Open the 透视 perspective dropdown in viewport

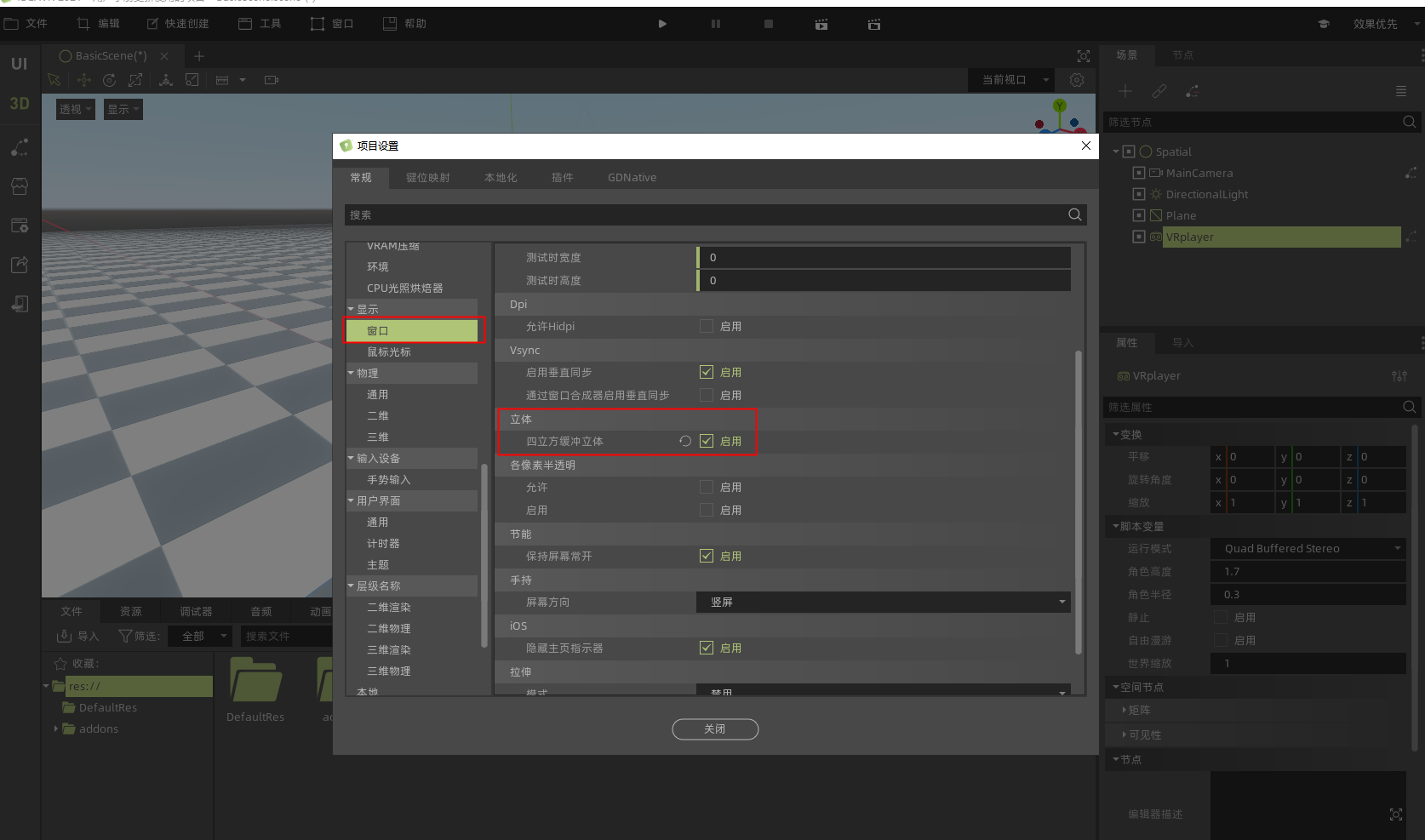click(x=76, y=109)
